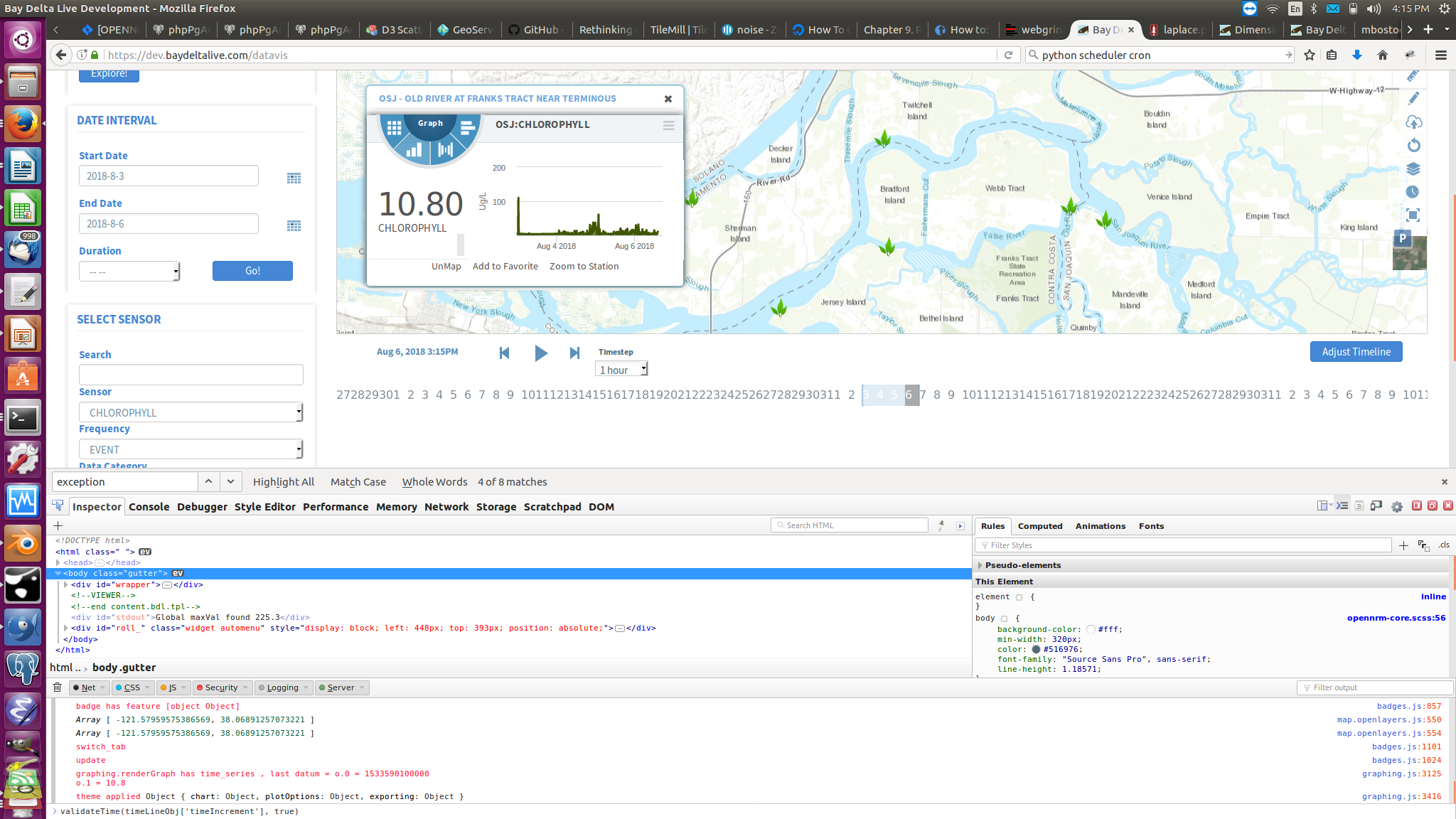Screen dimensions: 1456x819
Task: Open Start Date calendar picker
Action: pyautogui.click(x=294, y=178)
